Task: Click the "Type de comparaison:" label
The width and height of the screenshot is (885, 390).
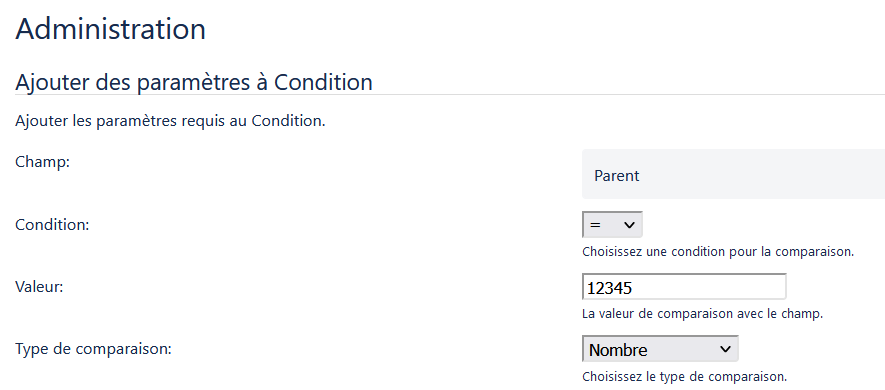Action: click(x=93, y=349)
